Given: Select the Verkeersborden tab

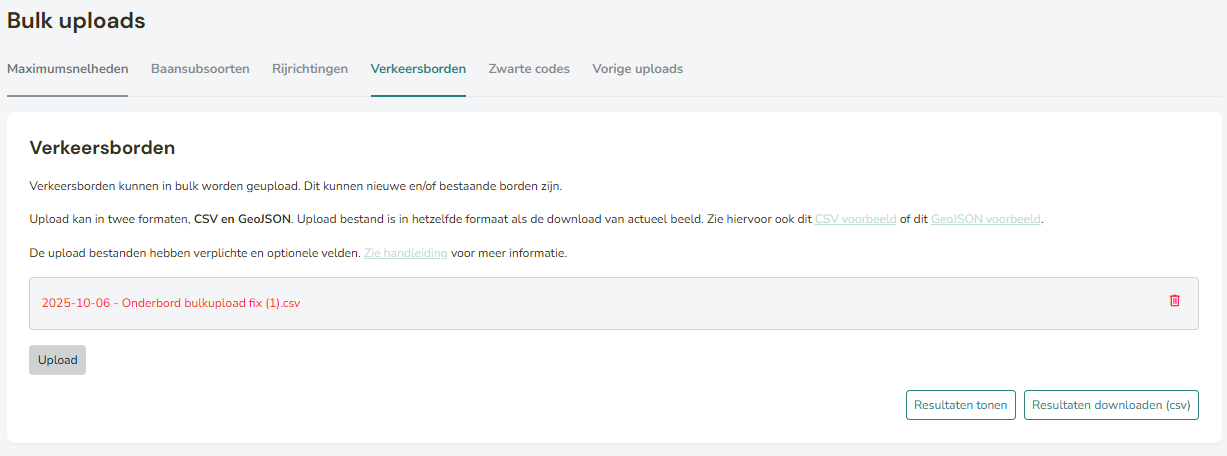Looking at the screenshot, I should (x=418, y=69).
